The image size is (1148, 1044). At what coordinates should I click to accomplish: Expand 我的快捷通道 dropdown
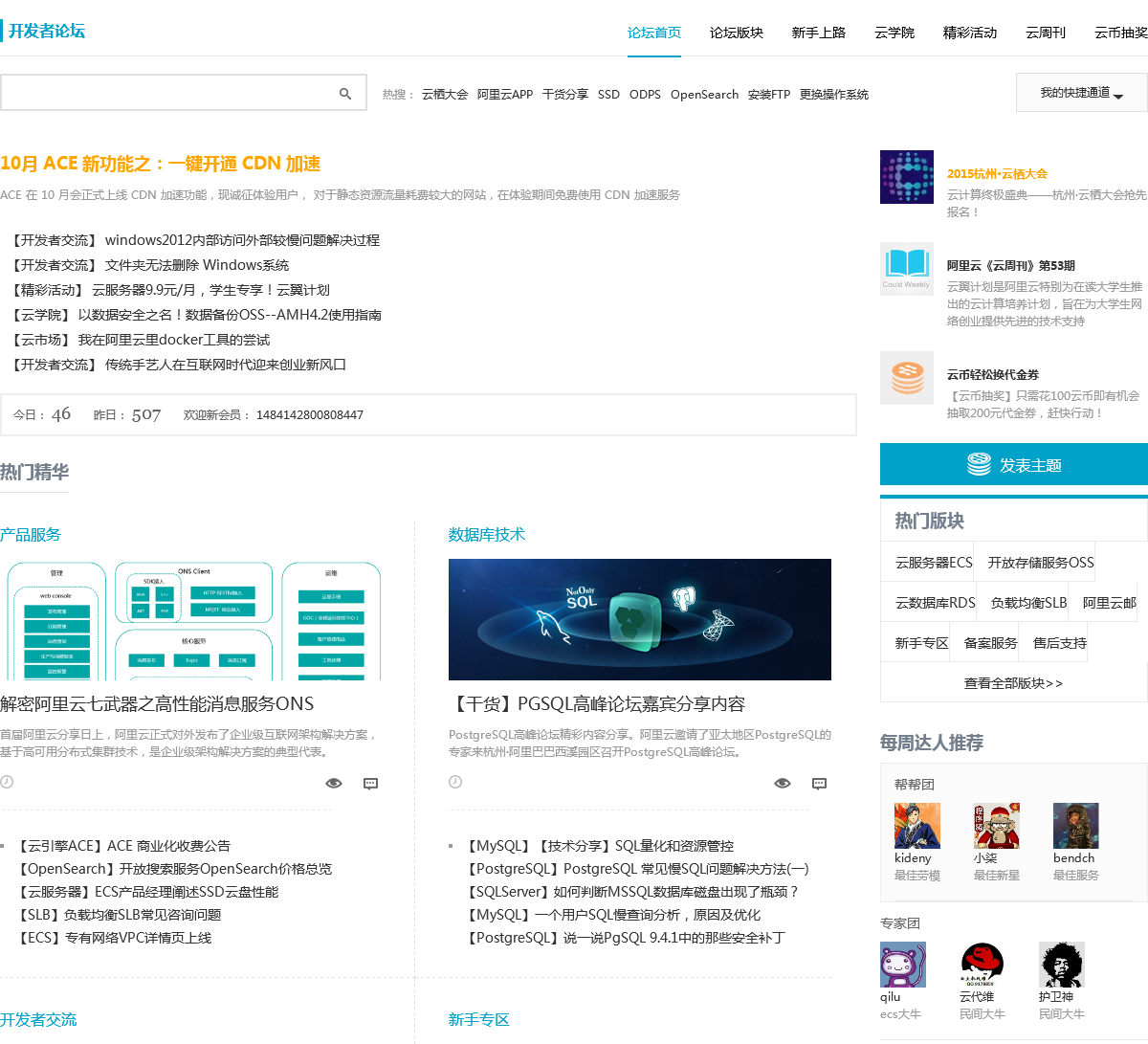(1082, 93)
